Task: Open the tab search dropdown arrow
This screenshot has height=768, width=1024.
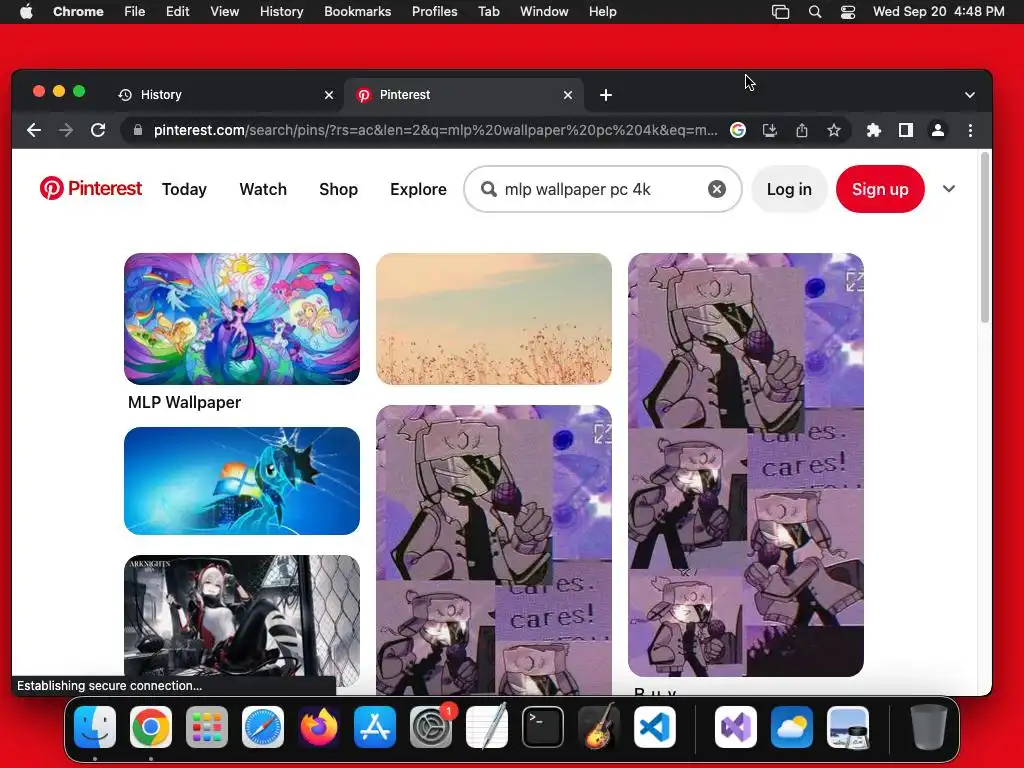Action: point(970,95)
